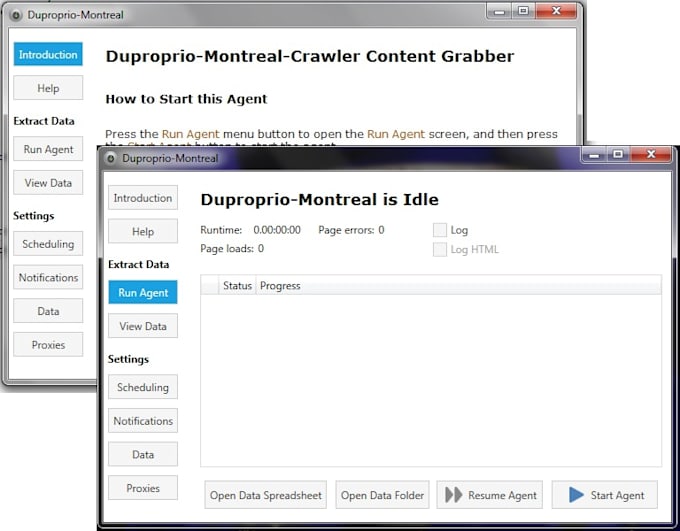Open Help in the back window
Viewport: 680px width, 531px height.
[48, 88]
